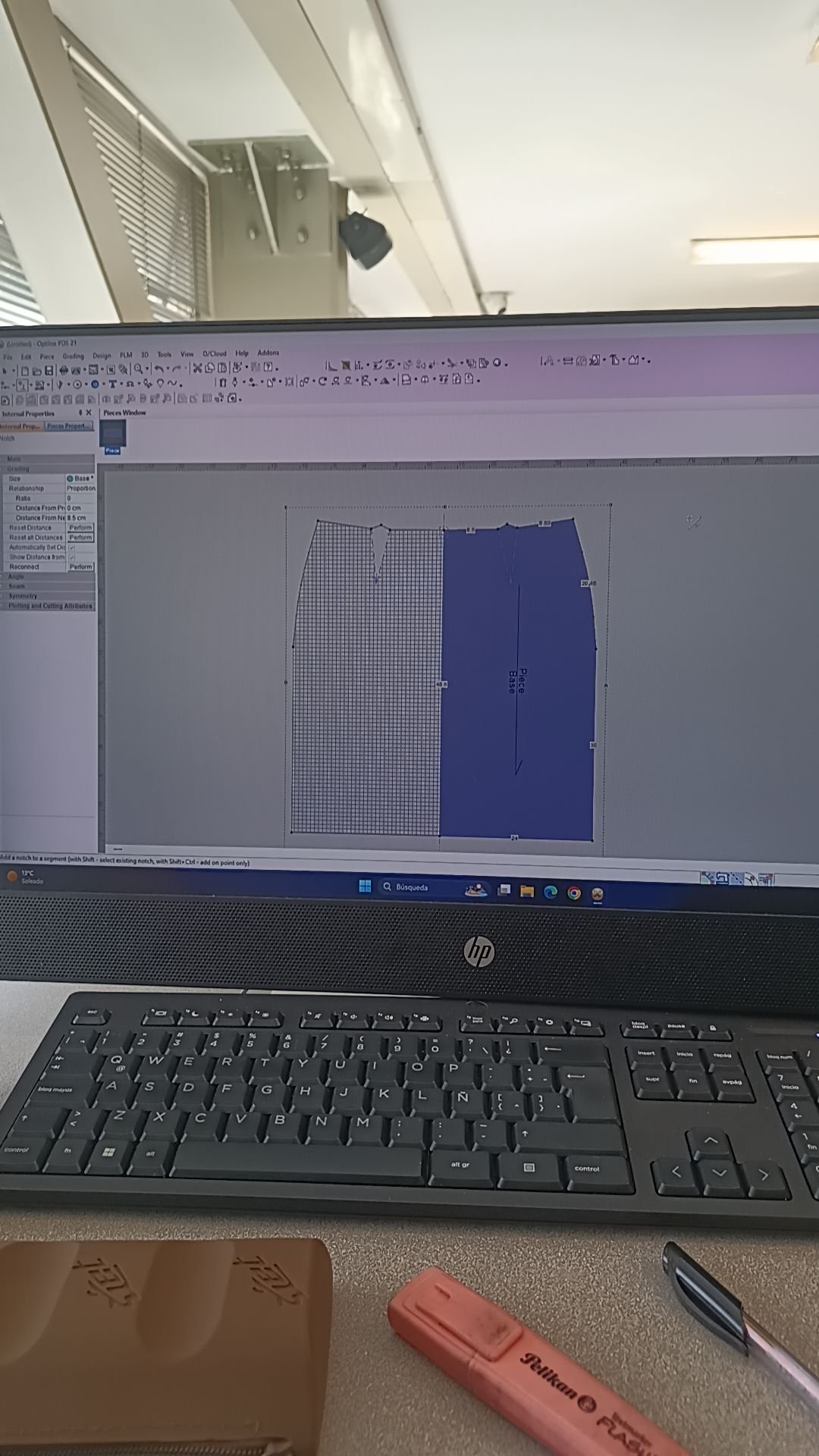Open the Grading menu
Image resolution: width=819 pixels, height=1456 pixels.
(74, 356)
